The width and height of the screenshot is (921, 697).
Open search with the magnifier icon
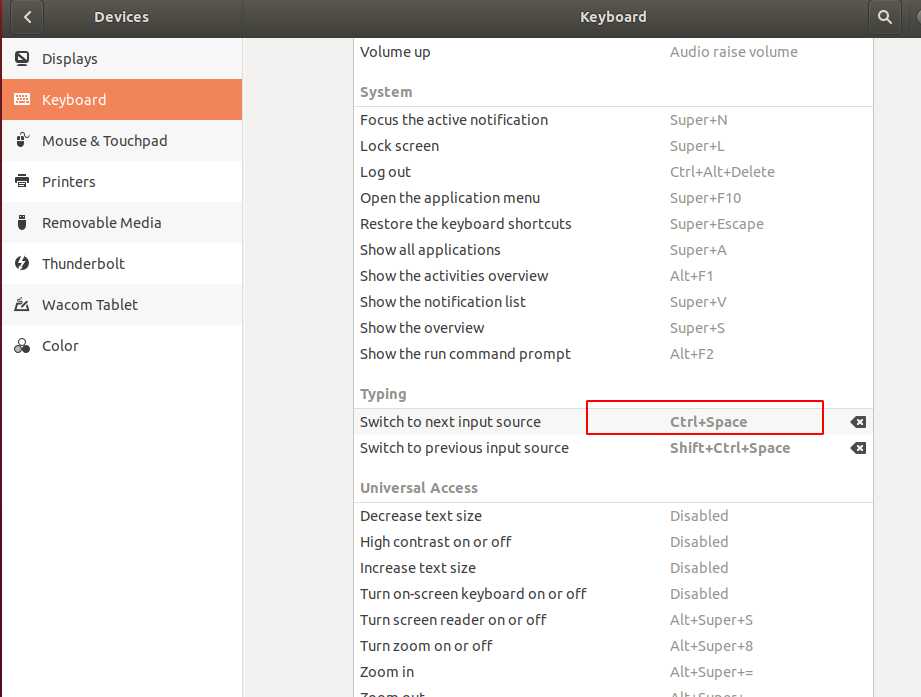(x=885, y=17)
